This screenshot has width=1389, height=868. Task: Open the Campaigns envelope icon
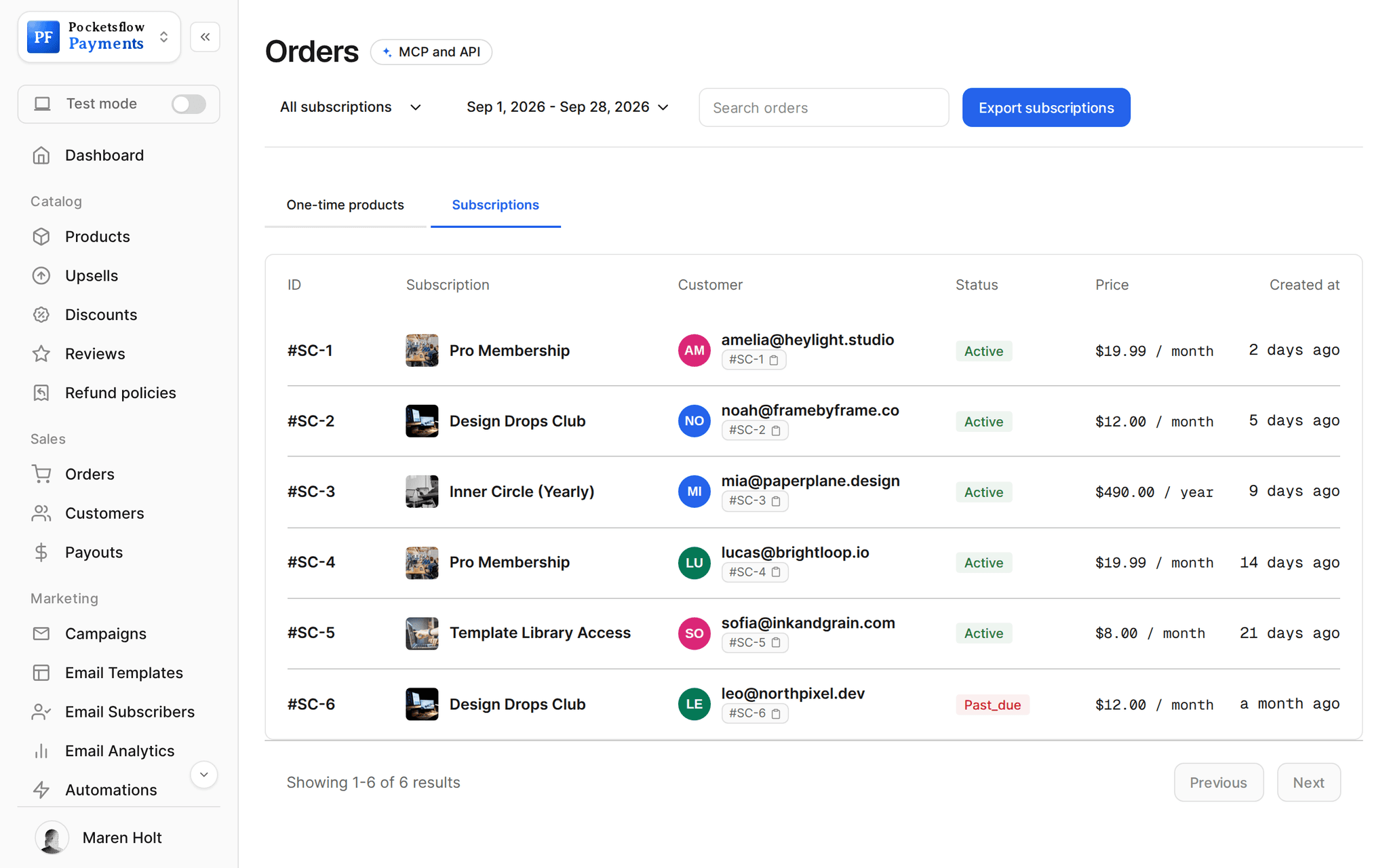pyautogui.click(x=41, y=633)
